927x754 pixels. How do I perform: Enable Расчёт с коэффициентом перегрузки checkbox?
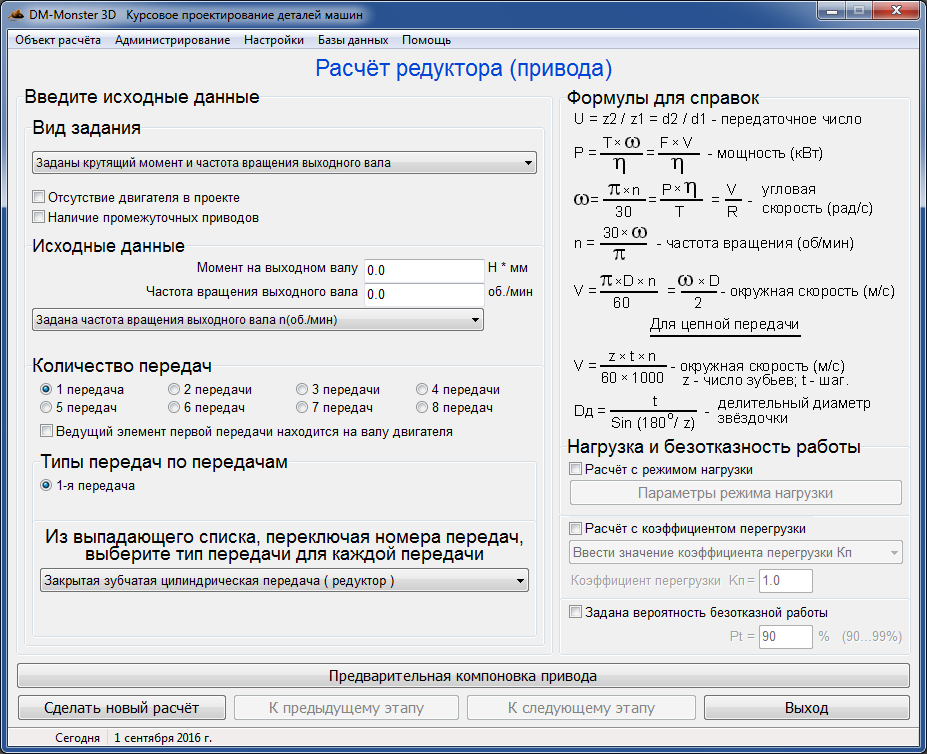click(x=575, y=528)
